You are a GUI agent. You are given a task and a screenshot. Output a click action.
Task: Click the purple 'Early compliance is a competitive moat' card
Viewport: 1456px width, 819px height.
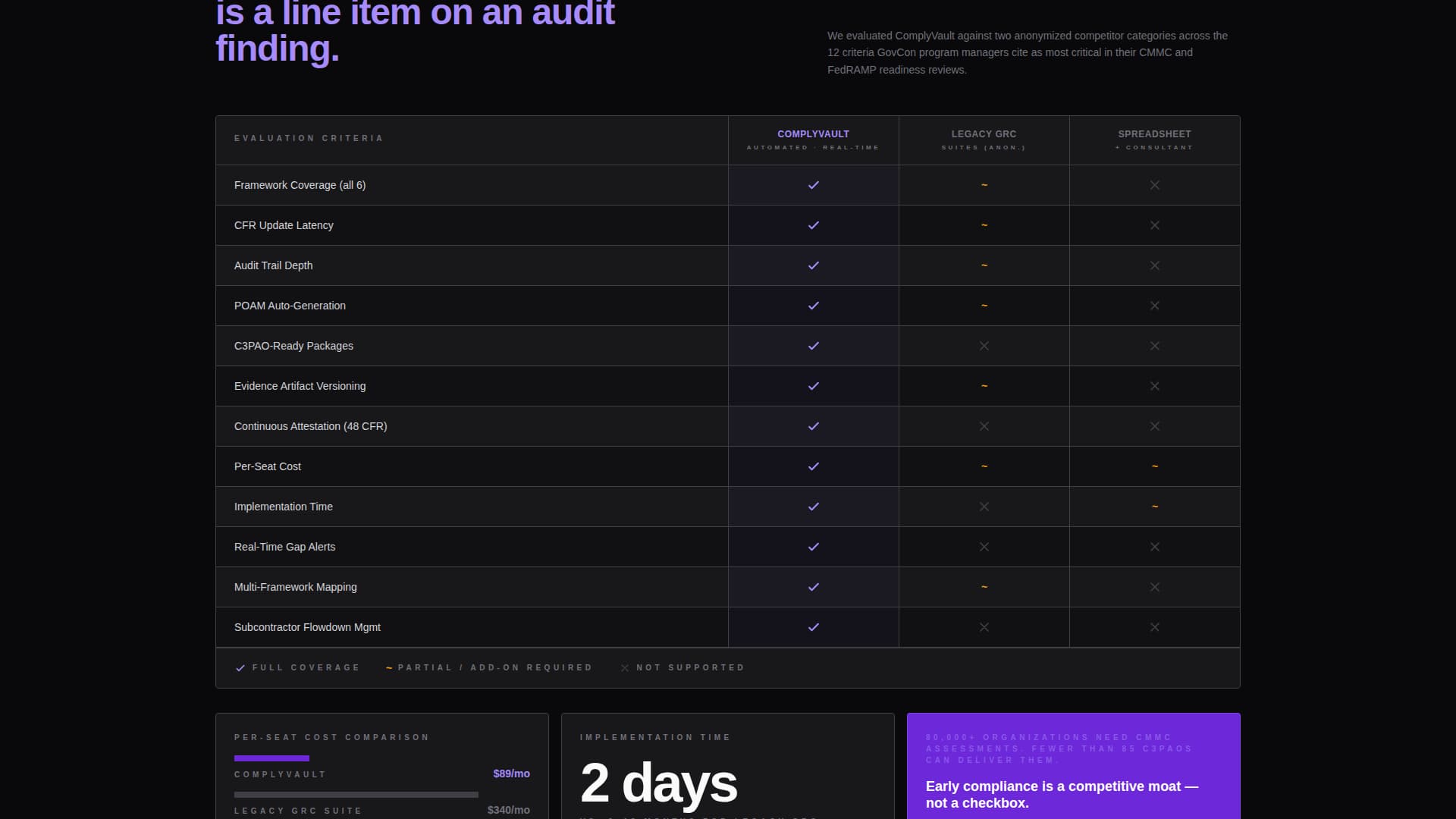[x=1074, y=766]
